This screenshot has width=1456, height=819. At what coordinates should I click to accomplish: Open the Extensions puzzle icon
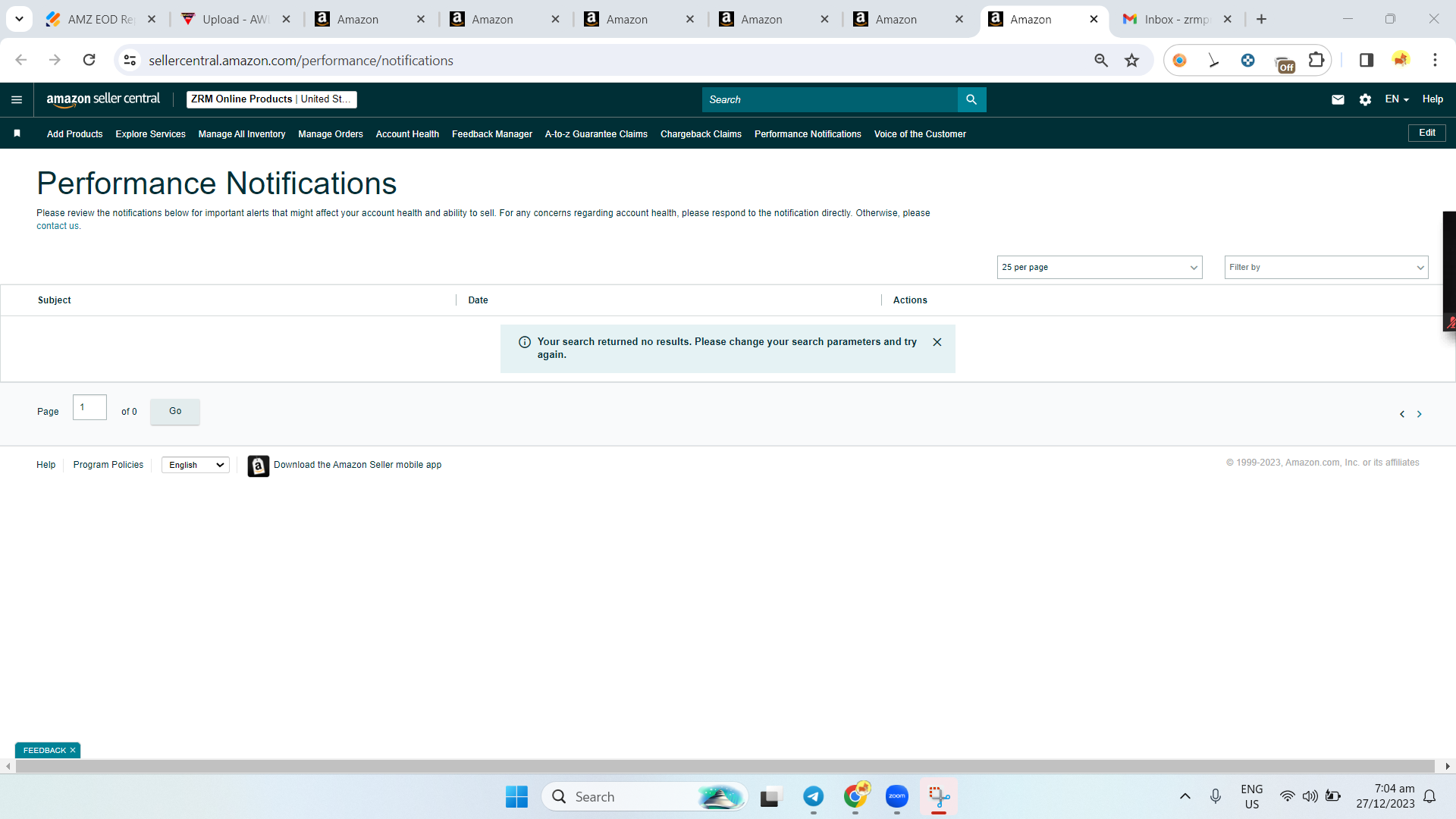[x=1316, y=60]
